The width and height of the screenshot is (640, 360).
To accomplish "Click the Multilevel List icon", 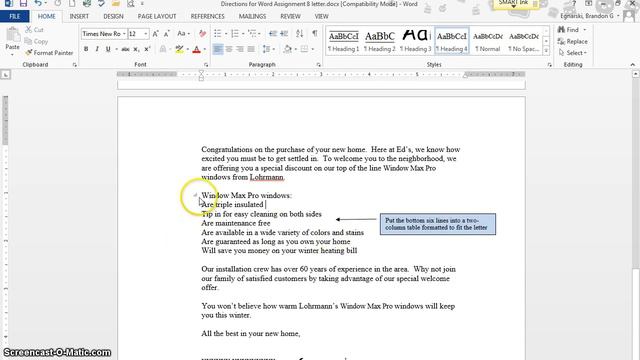I will point(252,34).
